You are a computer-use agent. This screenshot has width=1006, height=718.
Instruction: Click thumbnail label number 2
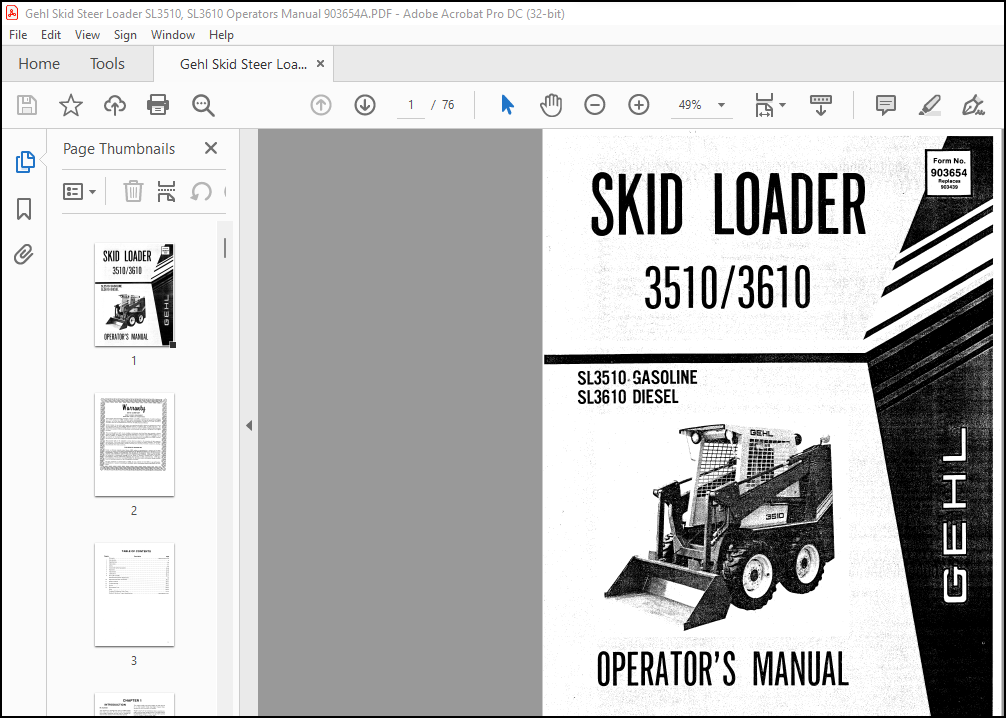(133, 511)
